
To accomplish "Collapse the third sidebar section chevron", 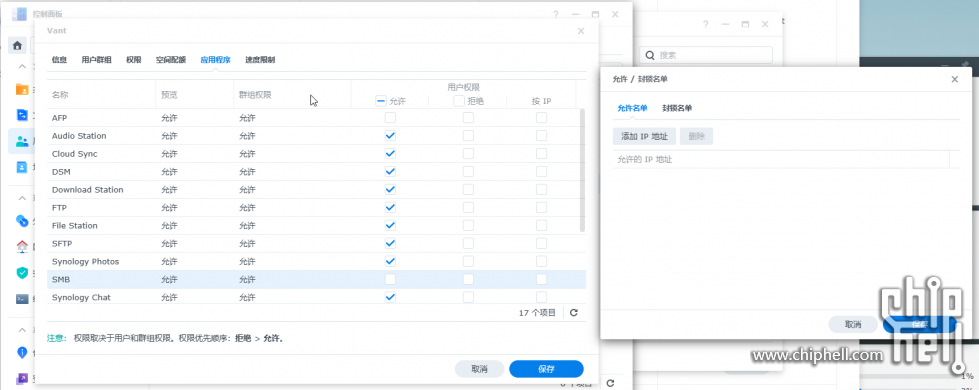I will tap(21, 329).
